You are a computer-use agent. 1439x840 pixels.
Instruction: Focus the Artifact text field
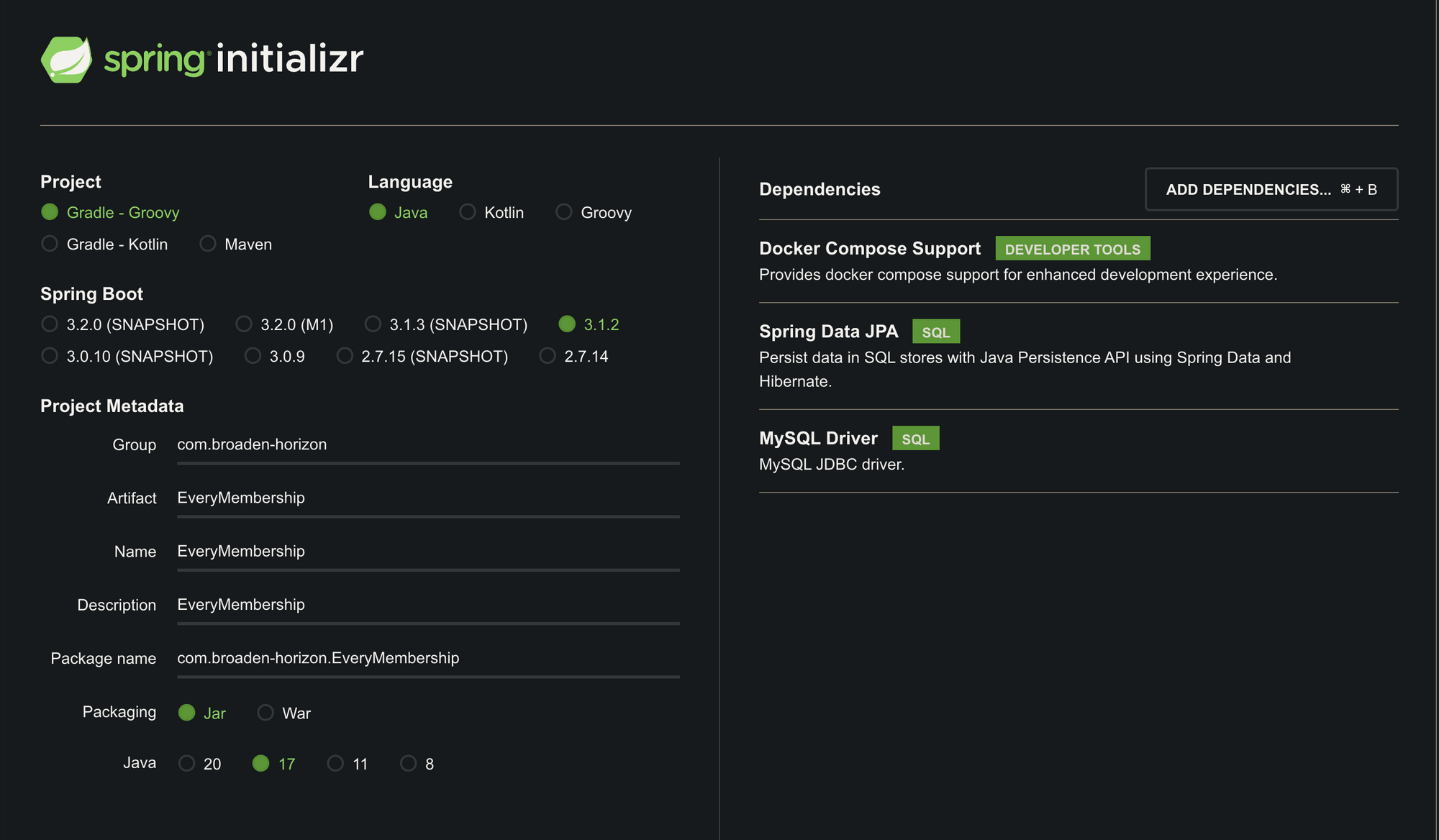[x=427, y=498]
